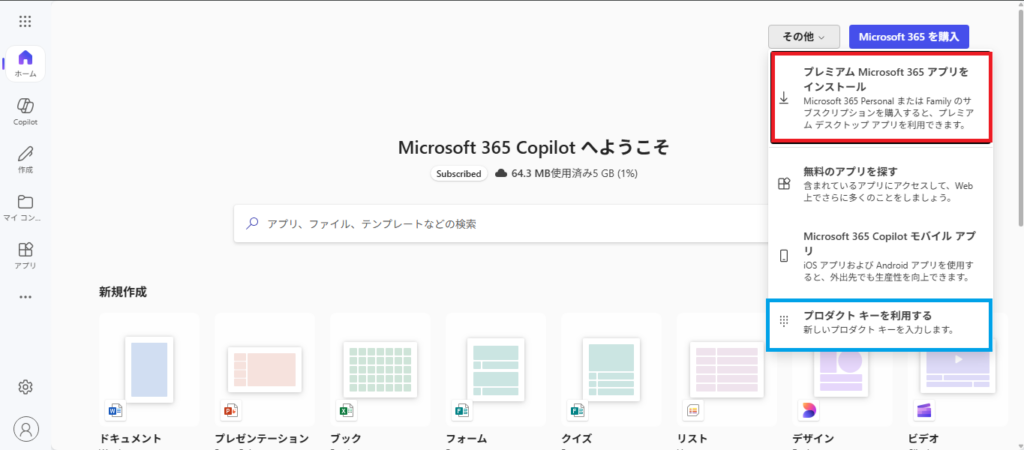Click the apps icon beside 無料のアプリを探す
The height and width of the screenshot is (450, 1024).
point(784,184)
